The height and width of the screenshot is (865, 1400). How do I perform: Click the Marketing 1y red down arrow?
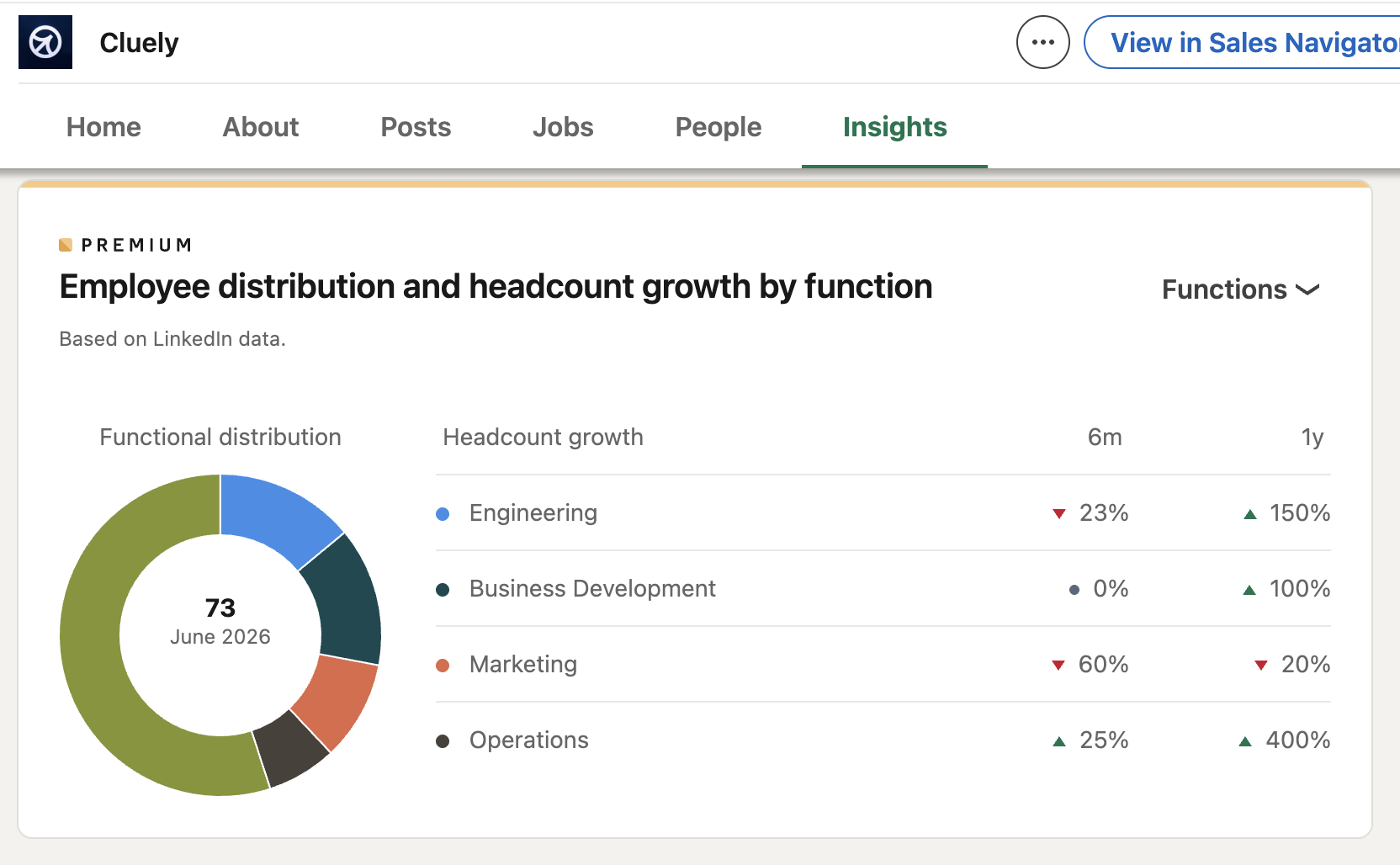(1261, 665)
